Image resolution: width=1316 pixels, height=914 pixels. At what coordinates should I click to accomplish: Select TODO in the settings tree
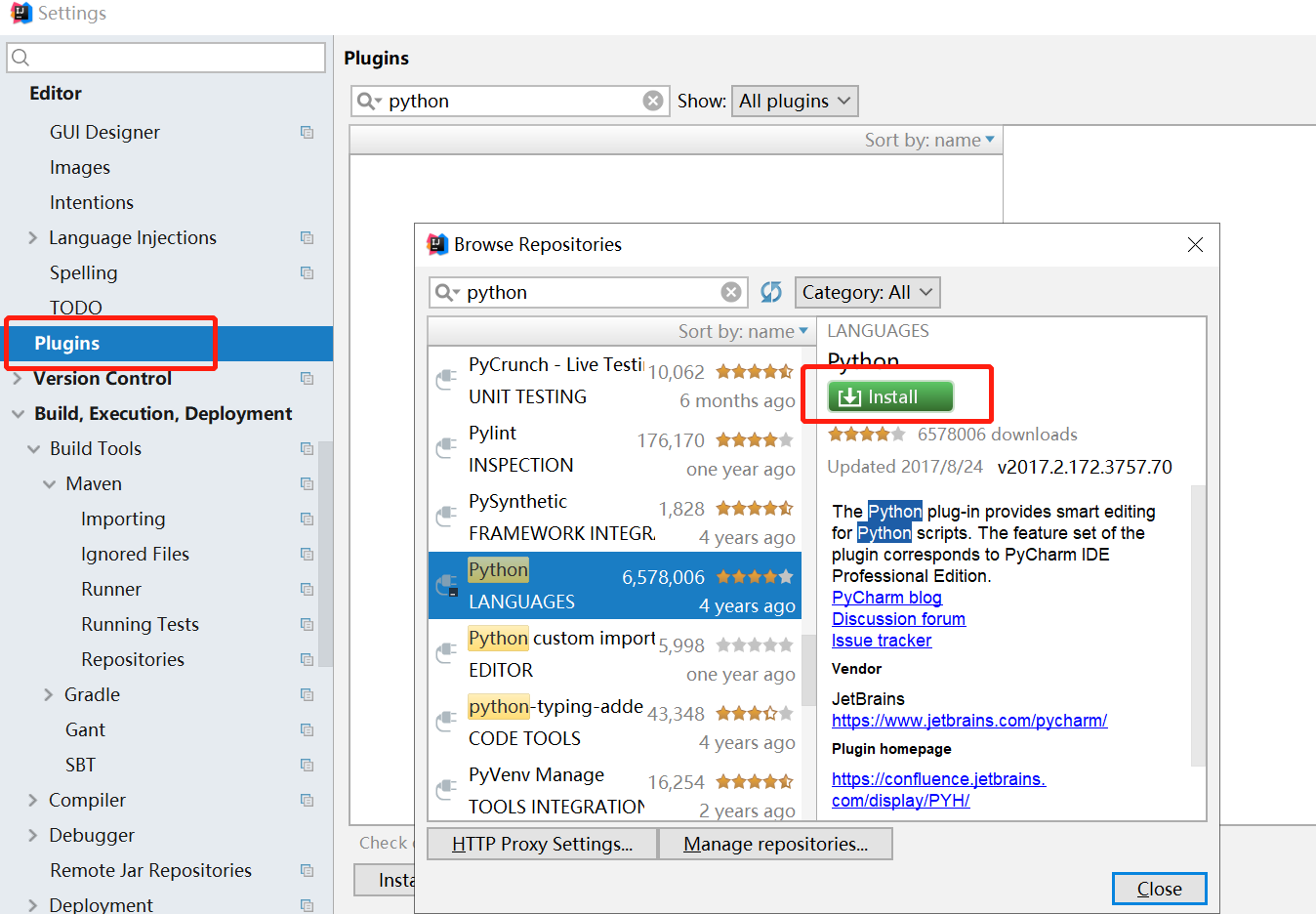pos(76,308)
